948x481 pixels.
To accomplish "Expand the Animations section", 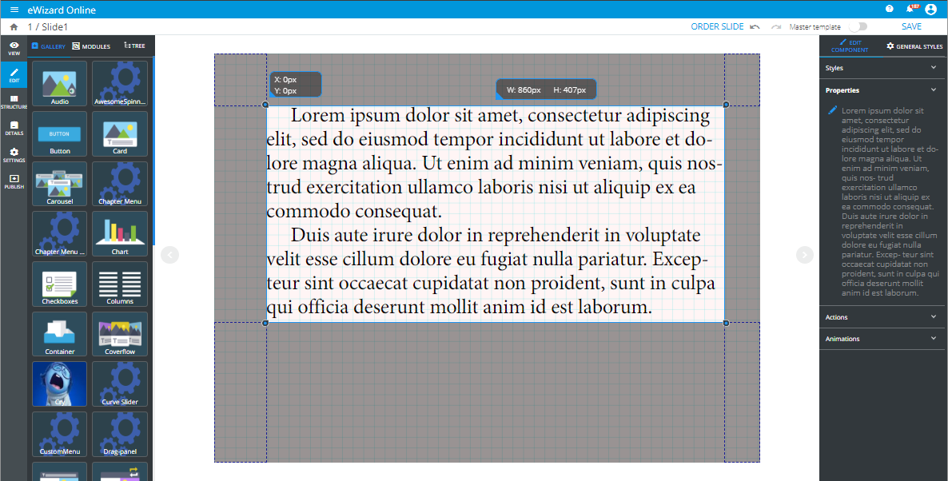I will coord(882,339).
